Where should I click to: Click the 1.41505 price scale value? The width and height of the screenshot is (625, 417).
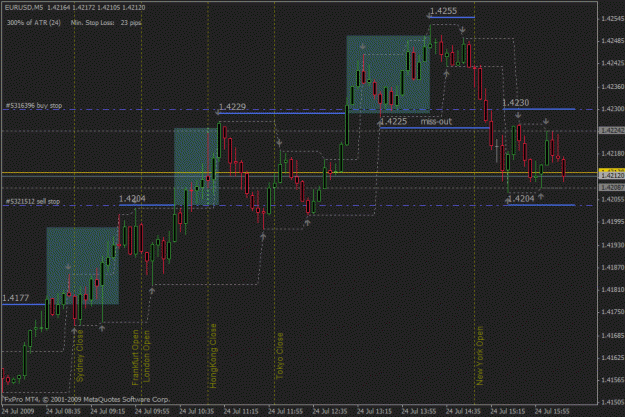612,403
